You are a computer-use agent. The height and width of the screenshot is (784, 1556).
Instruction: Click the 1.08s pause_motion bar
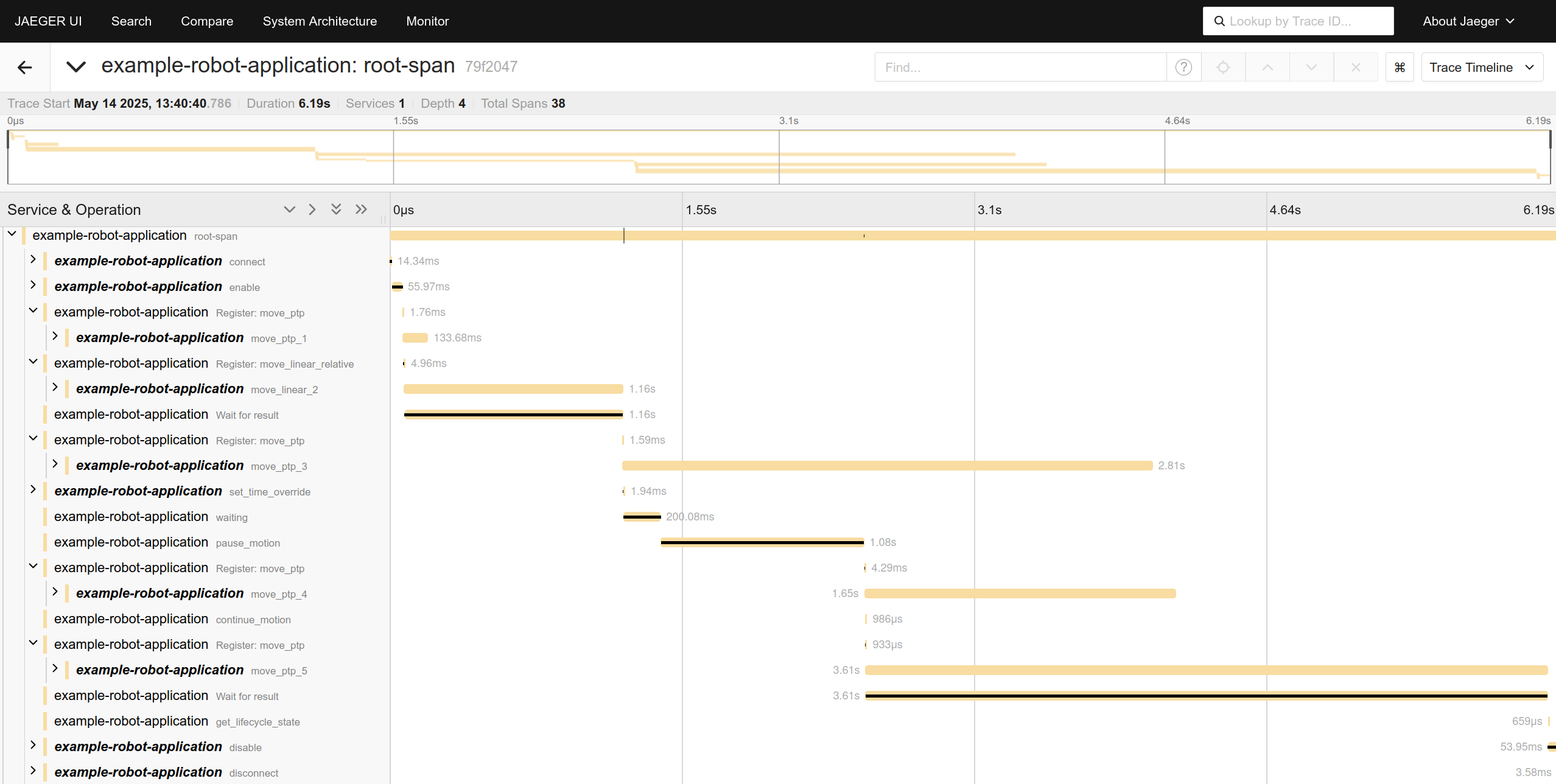coord(762,542)
